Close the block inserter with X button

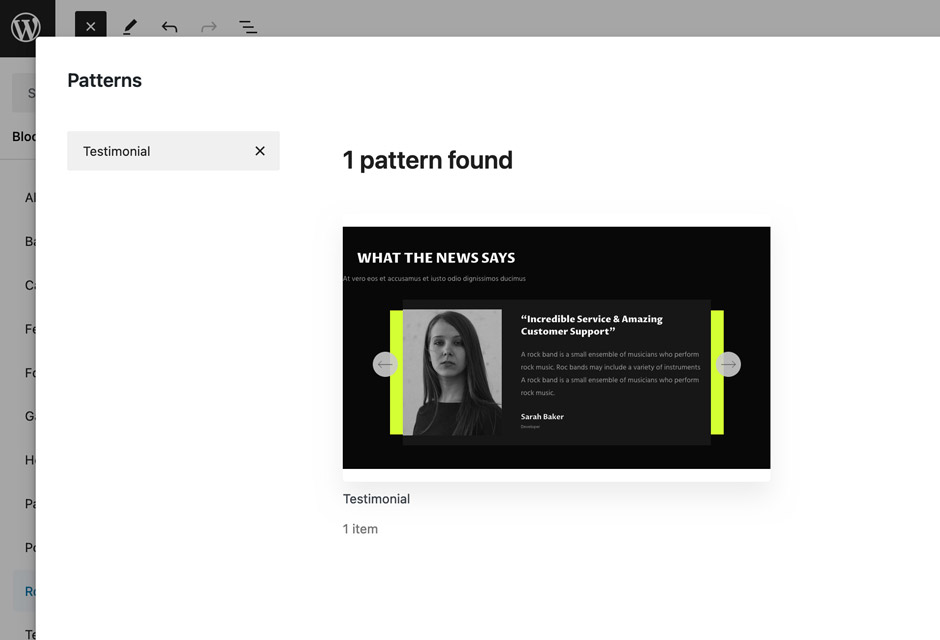pos(90,27)
